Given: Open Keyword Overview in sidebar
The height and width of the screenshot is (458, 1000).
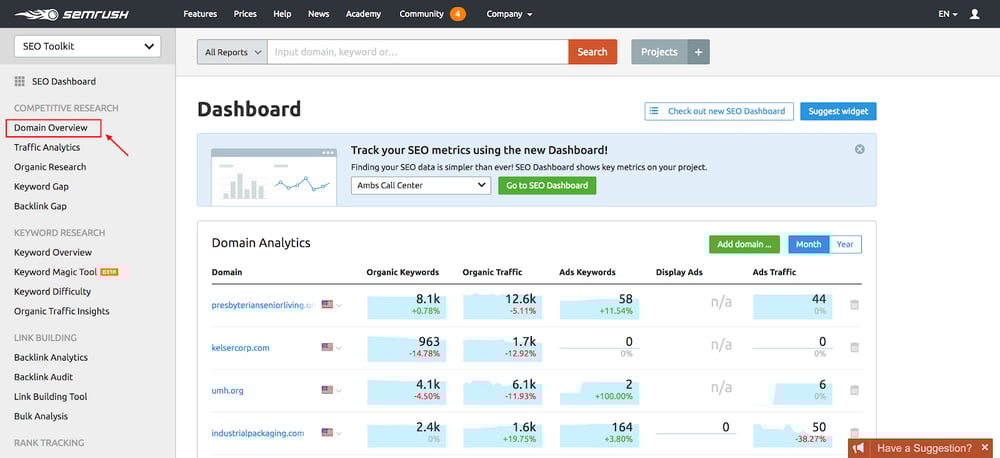Looking at the screenshot, I should 53,253.
